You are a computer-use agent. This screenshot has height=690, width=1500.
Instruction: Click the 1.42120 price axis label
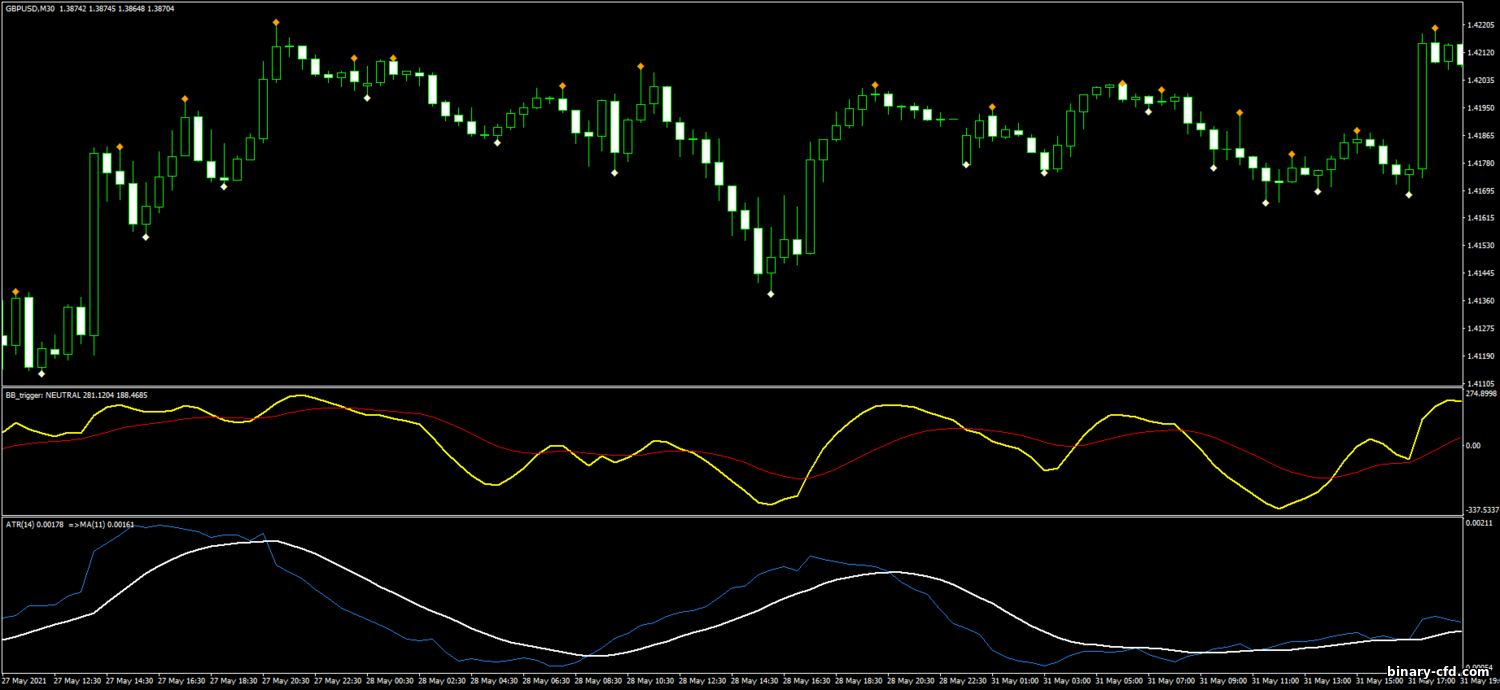pyautogui.click(x=1482, y=53)
